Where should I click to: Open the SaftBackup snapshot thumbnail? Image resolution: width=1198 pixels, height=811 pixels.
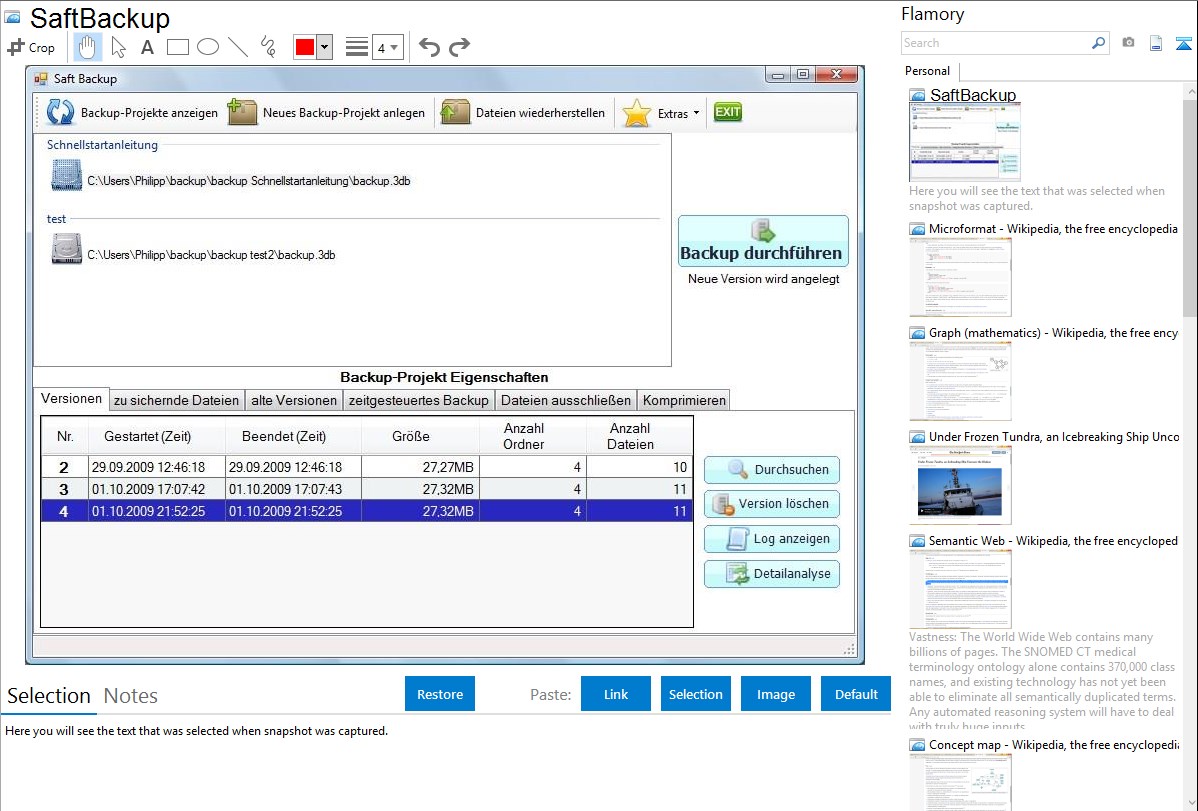coord(965,143)
